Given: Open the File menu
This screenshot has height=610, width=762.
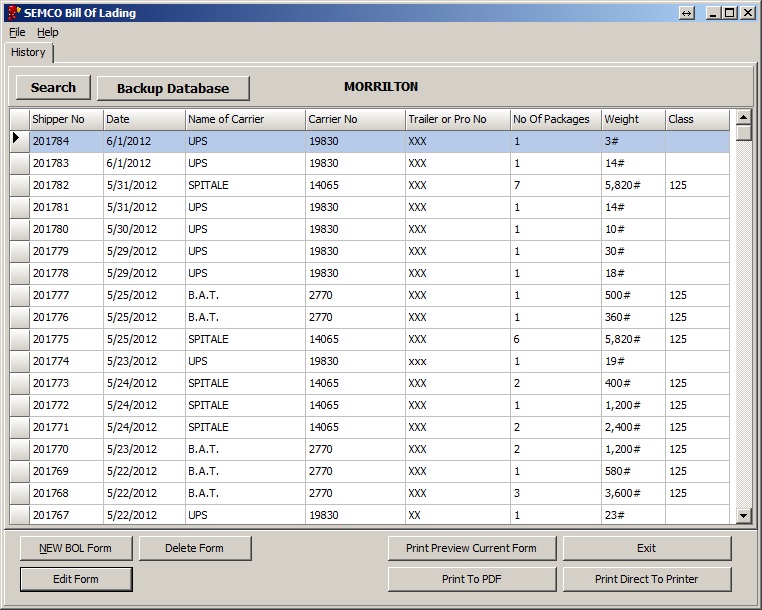Looking at the screenshot, I should (x=17, y=32).
